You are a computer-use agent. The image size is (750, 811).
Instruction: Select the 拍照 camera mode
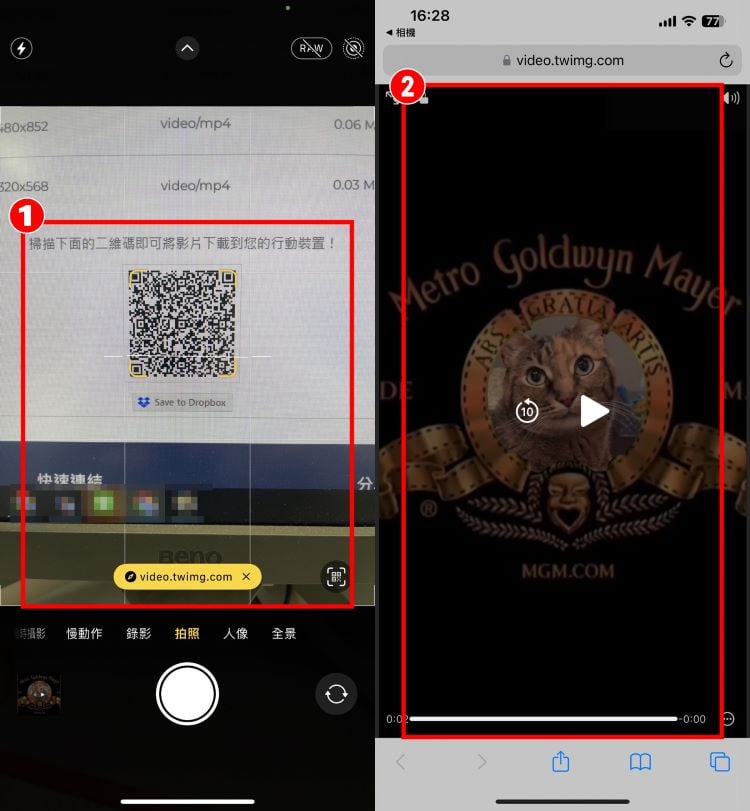pos(187,634)
